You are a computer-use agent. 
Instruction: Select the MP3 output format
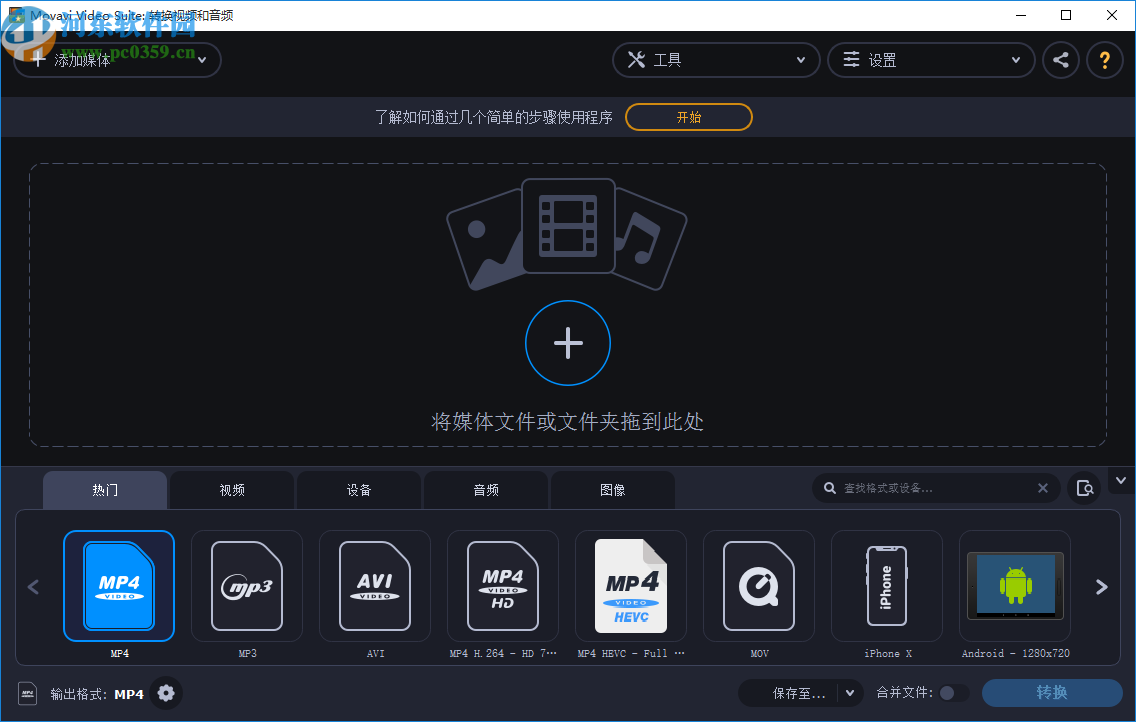pos(247,586)
